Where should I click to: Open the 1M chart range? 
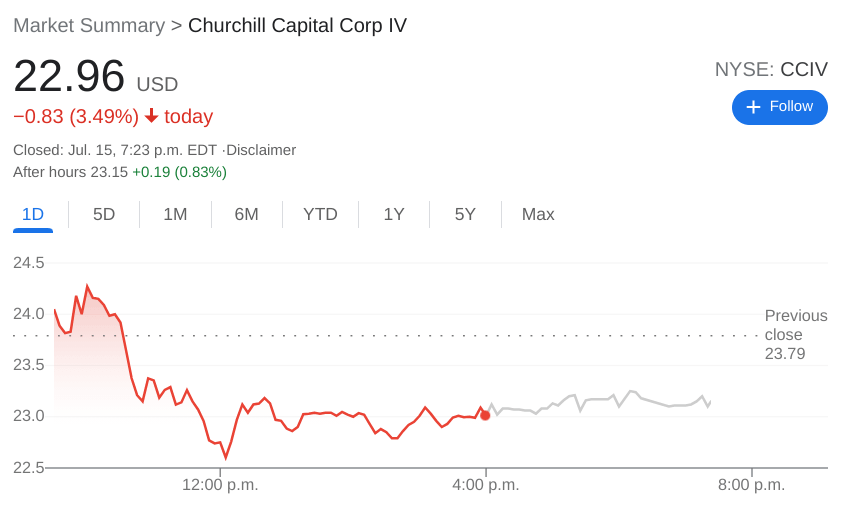[175, 214]
